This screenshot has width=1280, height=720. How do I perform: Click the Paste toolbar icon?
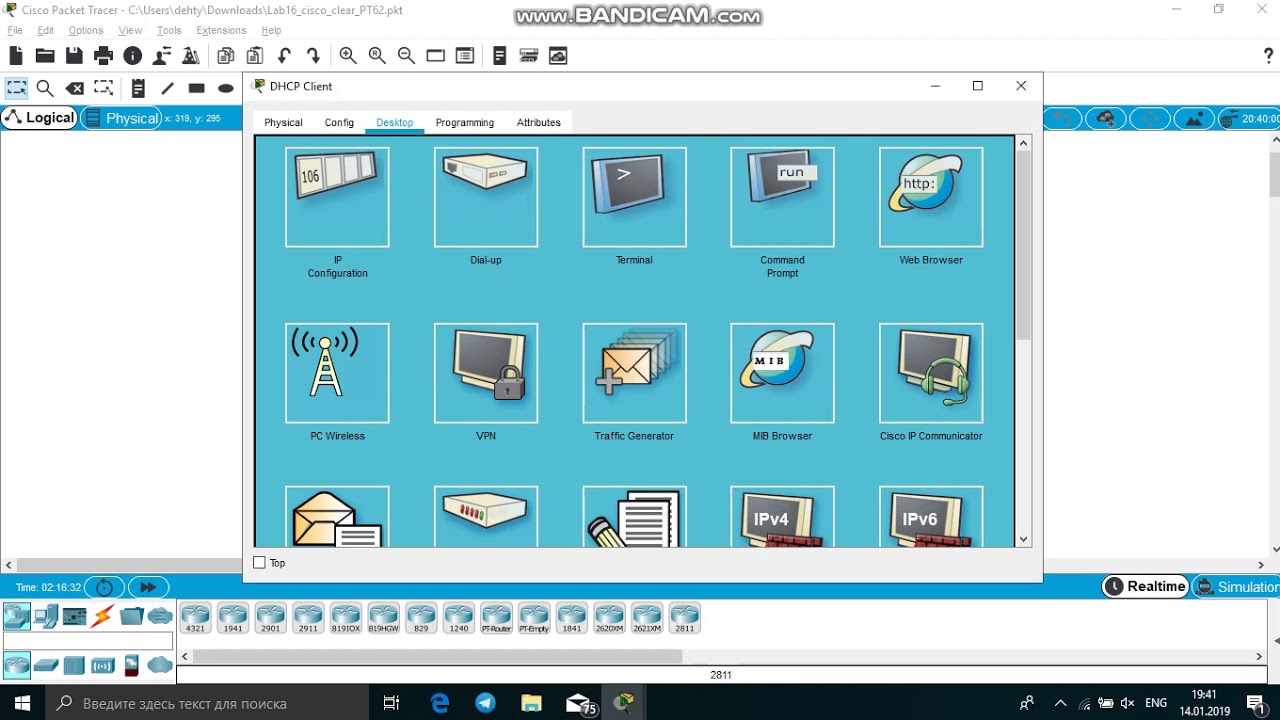tap(255, 56)
